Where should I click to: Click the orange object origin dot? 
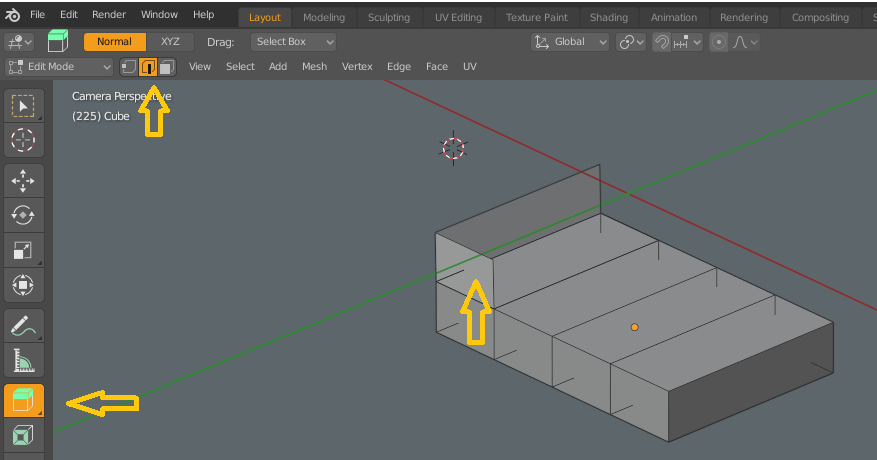pyautogui.click(x=634, y=327)
